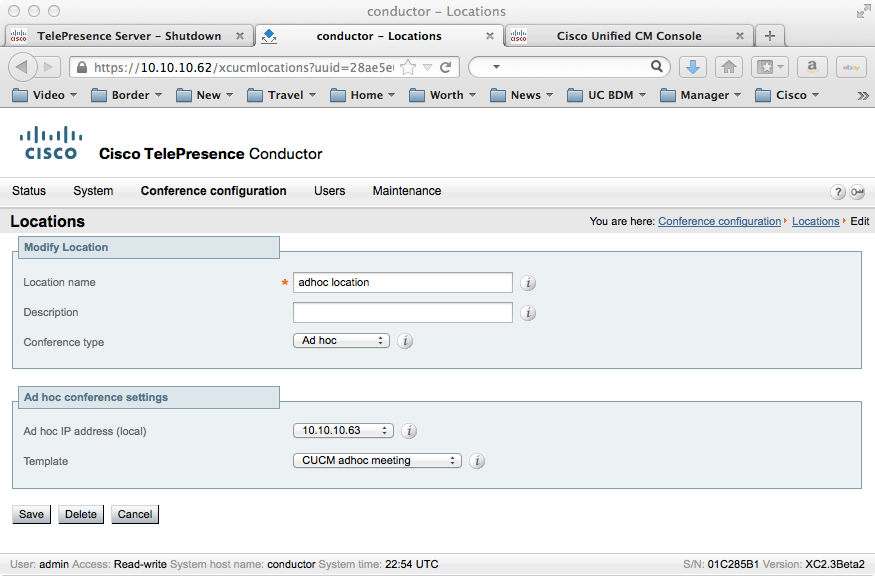Switch to Cisco Unified CM Console tab

coord(629,36)
